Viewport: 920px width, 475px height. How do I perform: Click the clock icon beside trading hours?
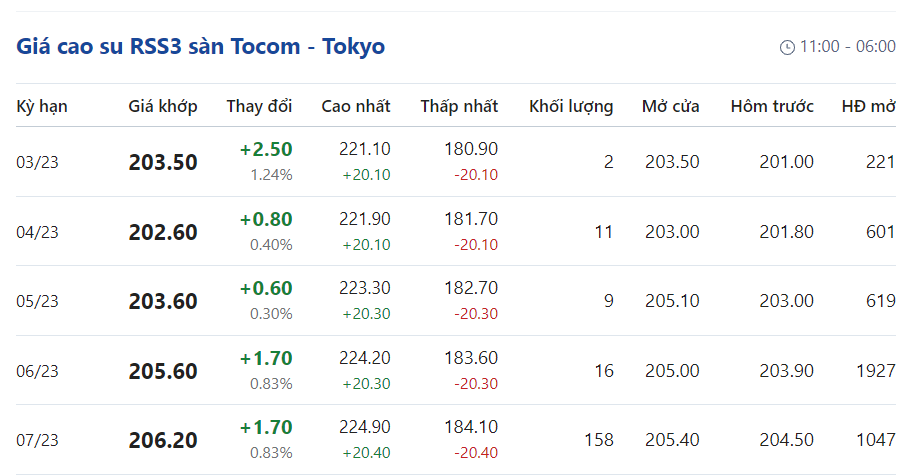[x=787, y=47]
